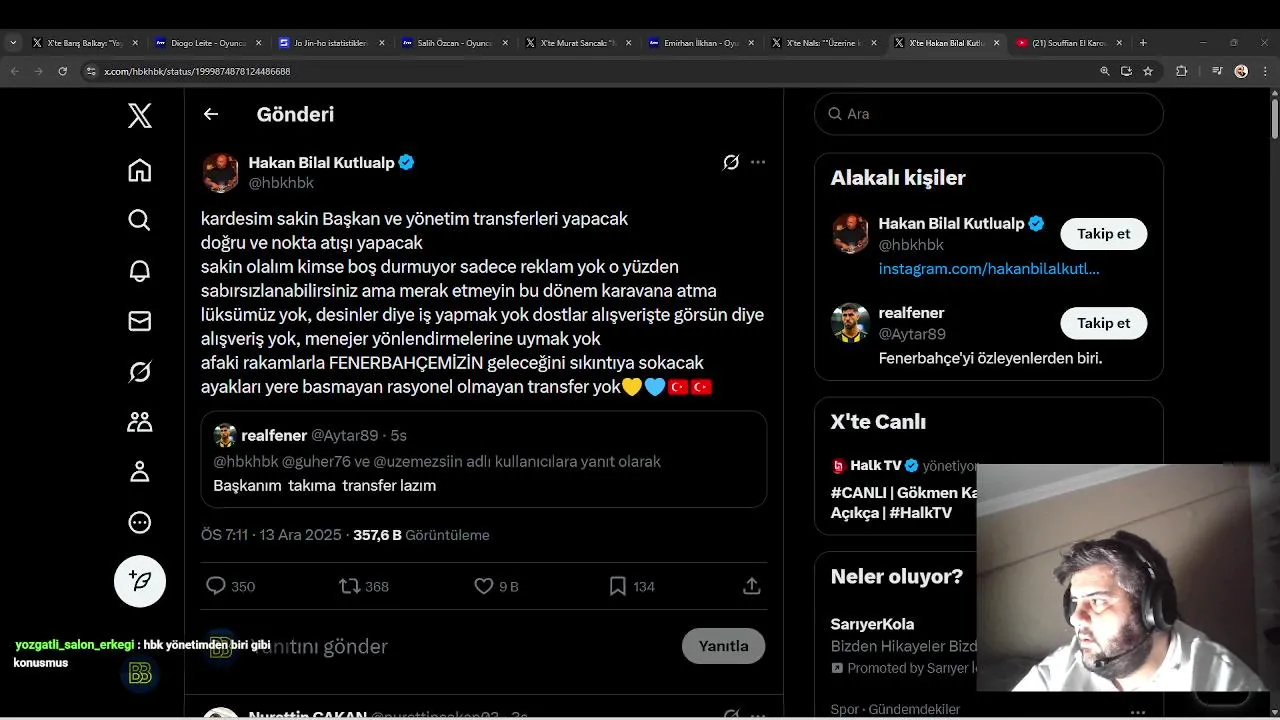Switch to the Emirhan İlkhan tab
1280x720 pixels.
[x=701, y=43]
